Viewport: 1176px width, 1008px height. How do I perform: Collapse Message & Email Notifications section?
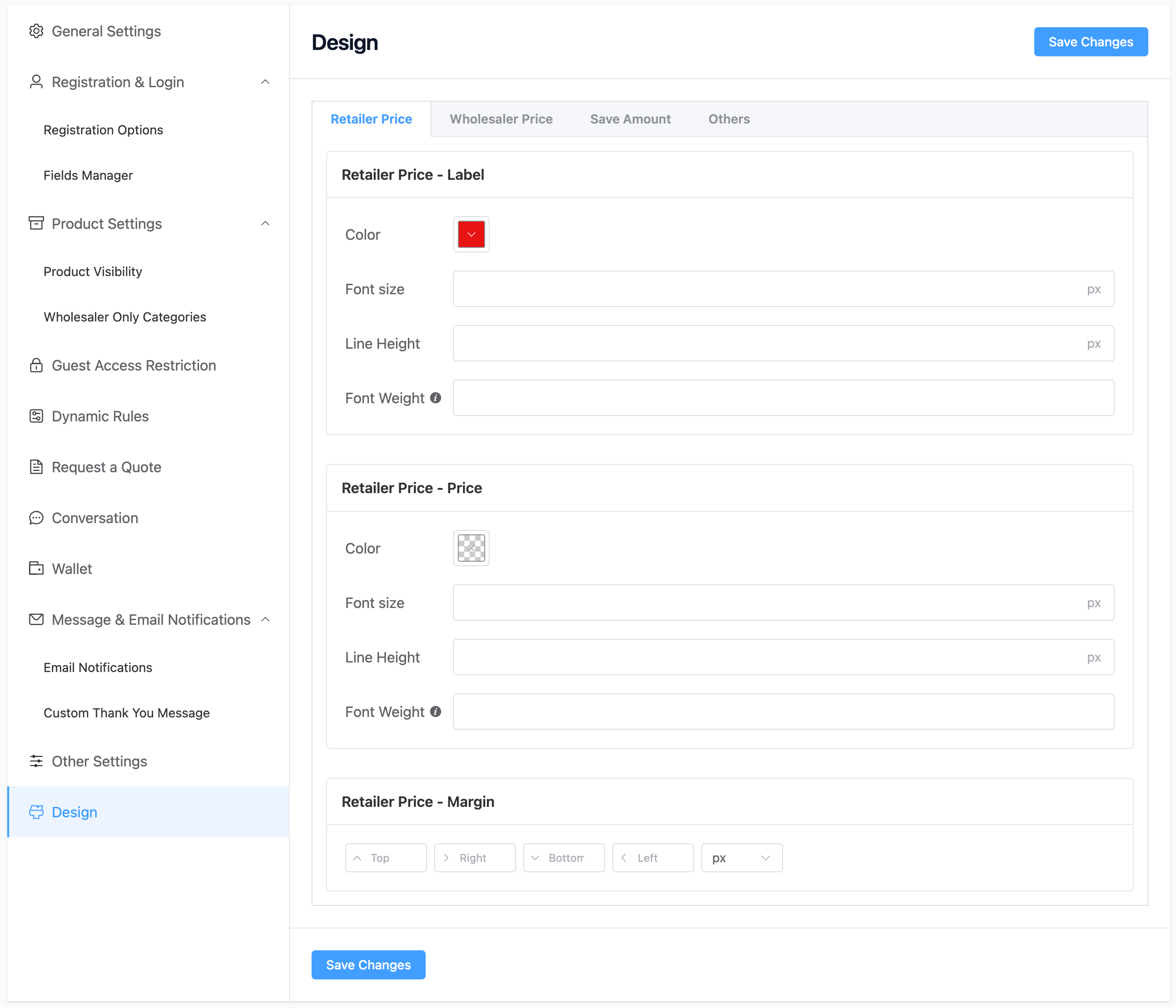pos(265,619)
